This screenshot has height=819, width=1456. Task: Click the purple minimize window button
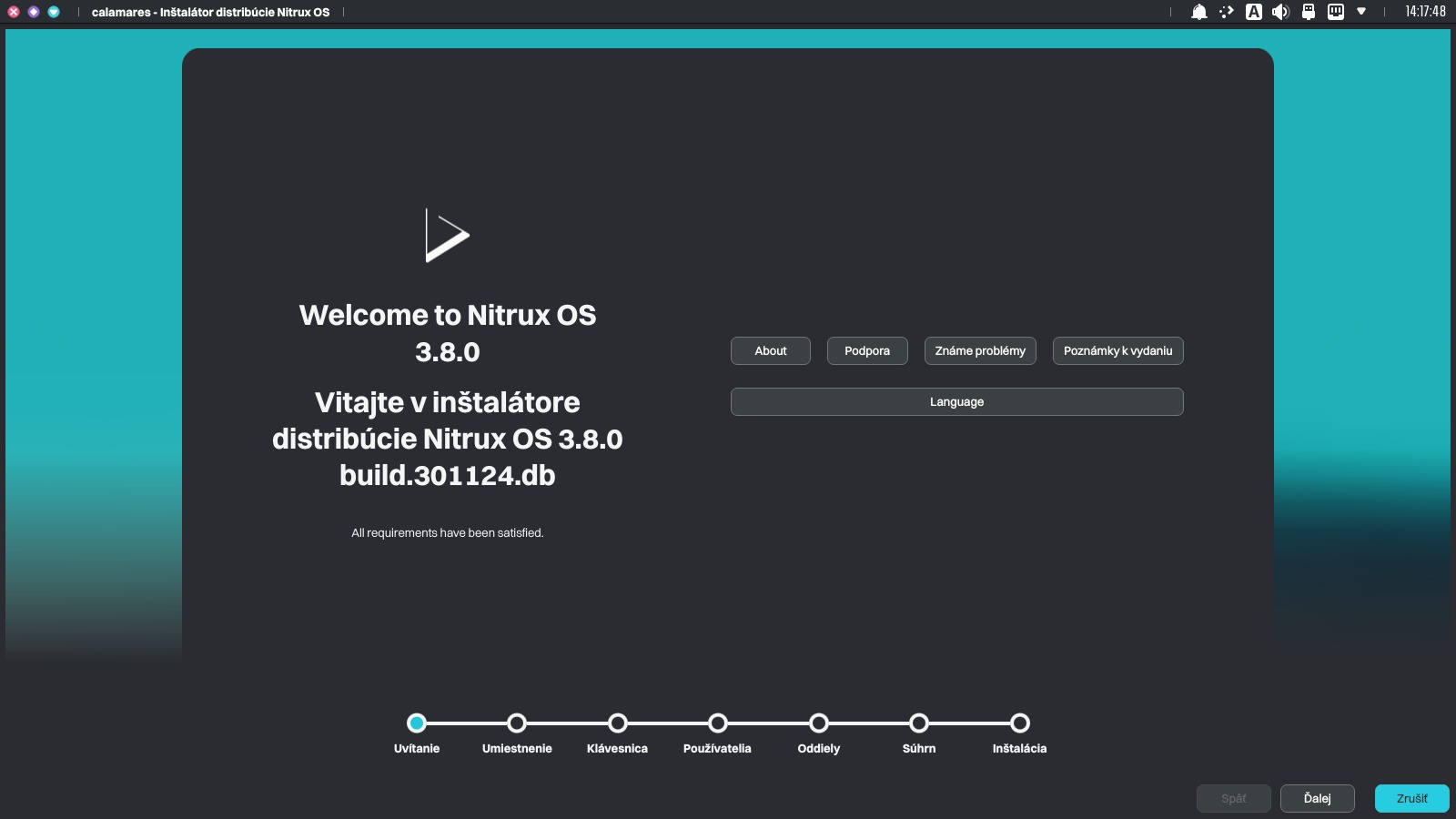tap(34, 12)
